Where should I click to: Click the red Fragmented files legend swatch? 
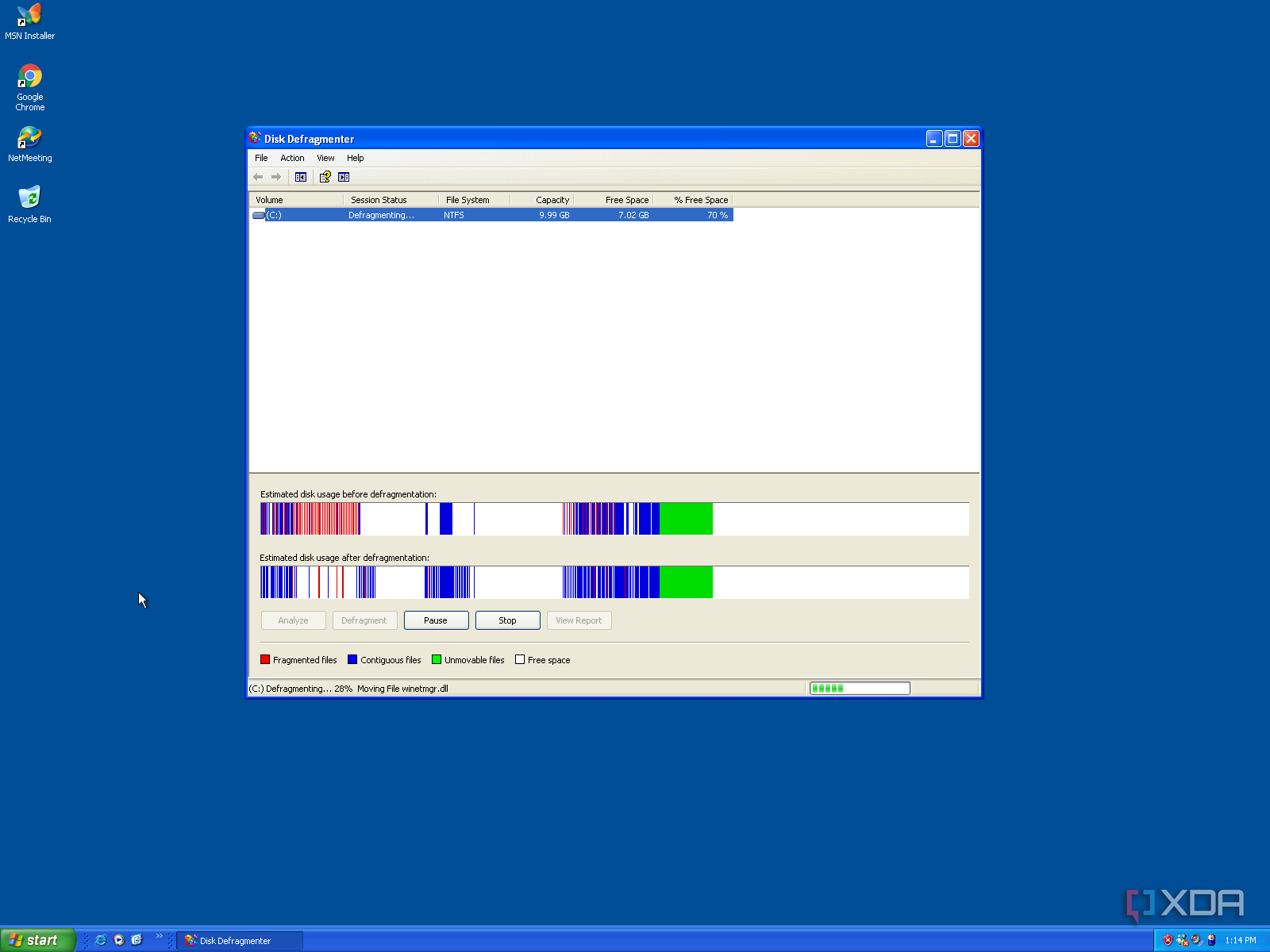point(265,659)
